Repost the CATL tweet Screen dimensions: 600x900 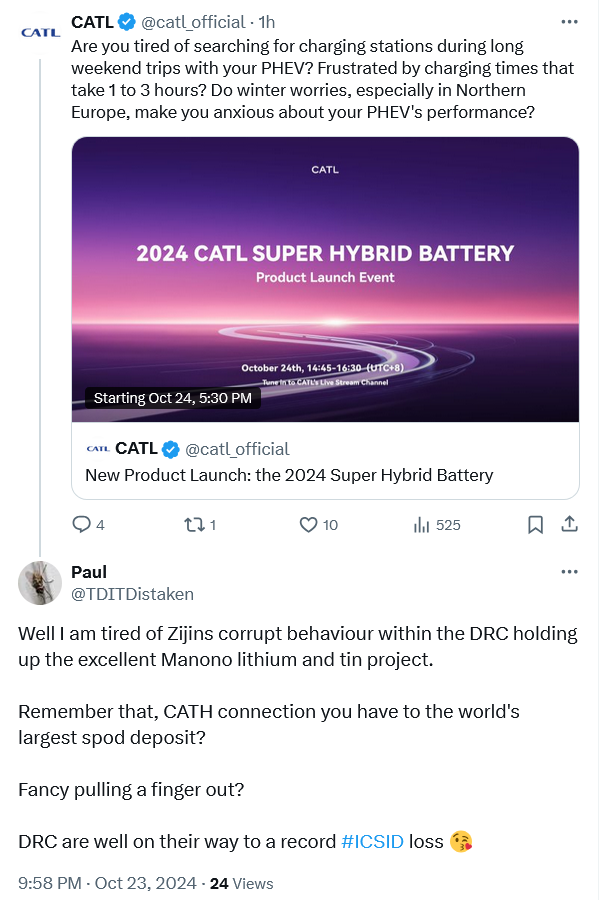(193, 524)
